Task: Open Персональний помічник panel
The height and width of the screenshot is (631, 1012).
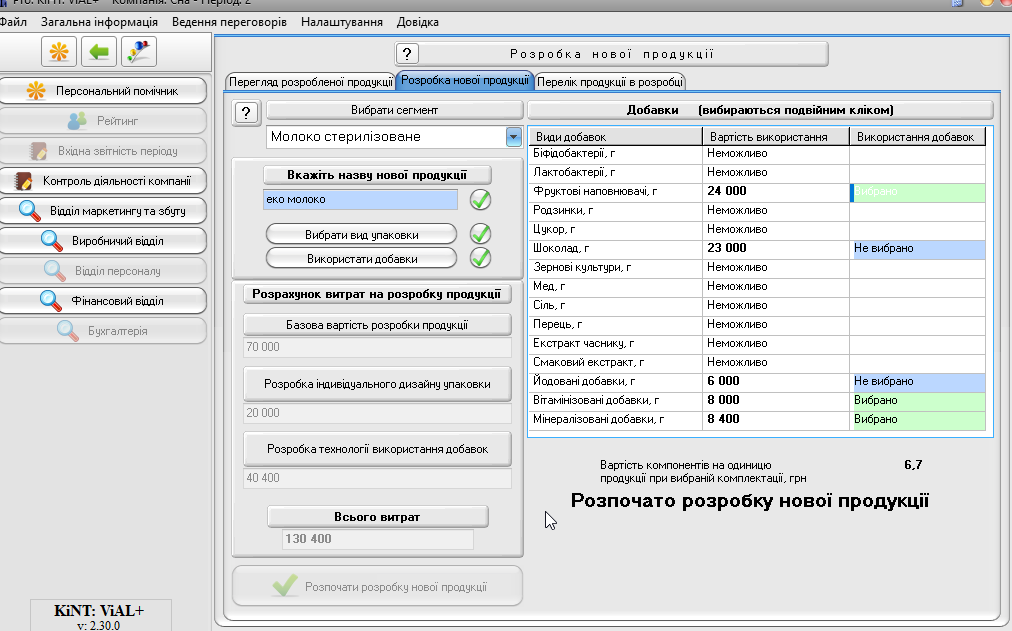Action: [x=104, y=91]
